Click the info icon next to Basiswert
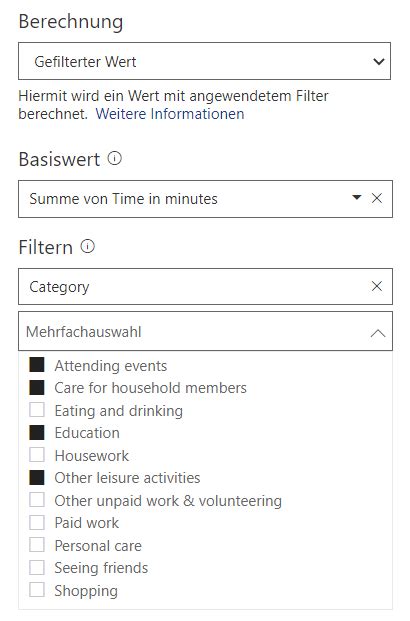Viewport: 410px width, 621px height. click(114, 158)
